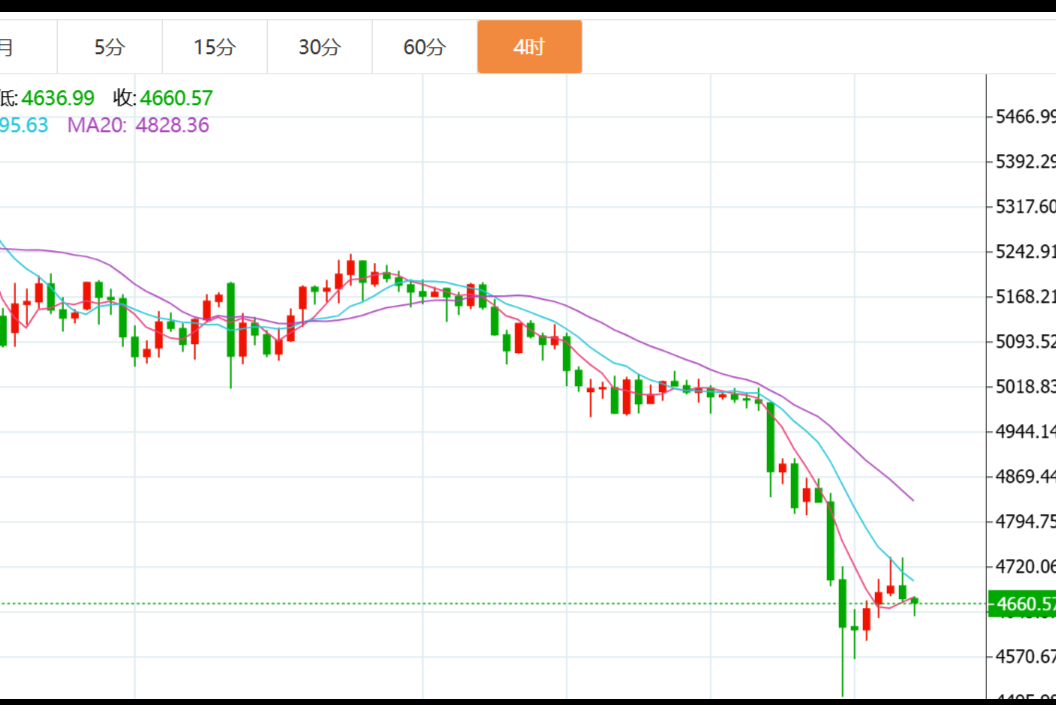The image size is (1056, 705).
Task: Click the 4570.67 price axis label
Action: click(1025, 656)
